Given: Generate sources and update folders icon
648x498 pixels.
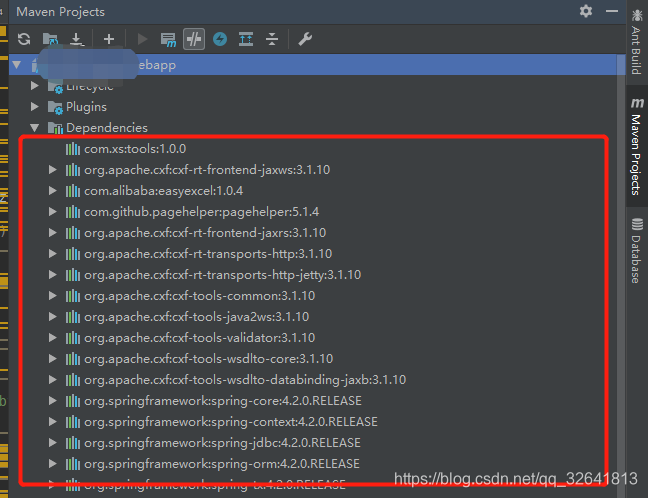Looking at the screenshot, I should pos(50,39).
